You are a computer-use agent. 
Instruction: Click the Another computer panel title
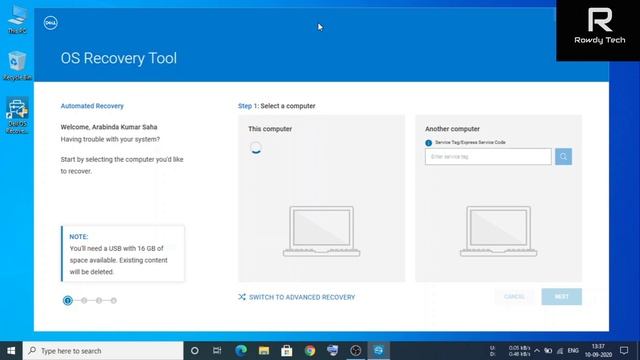tap(452, 129)
